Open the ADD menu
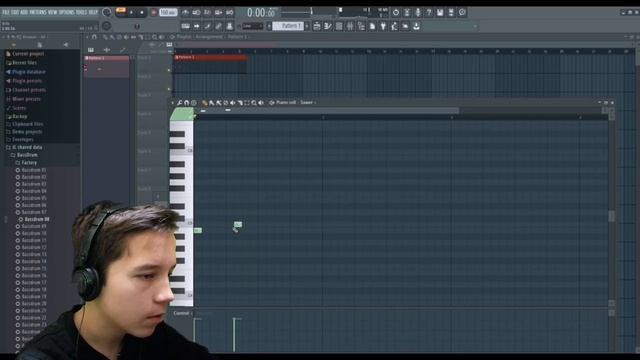 (24, 12)
